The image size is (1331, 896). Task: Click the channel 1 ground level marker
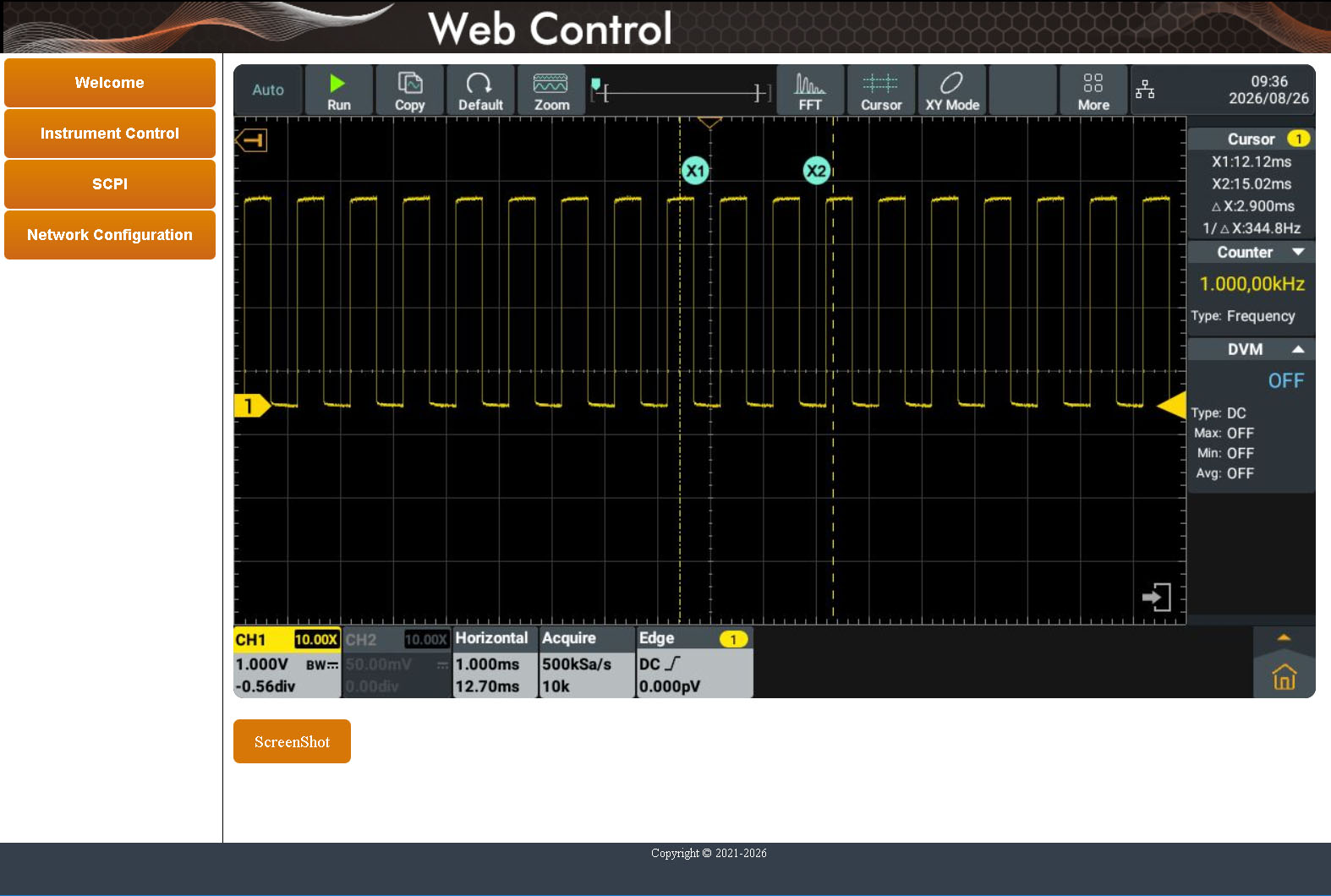click(x=251, y=406)
